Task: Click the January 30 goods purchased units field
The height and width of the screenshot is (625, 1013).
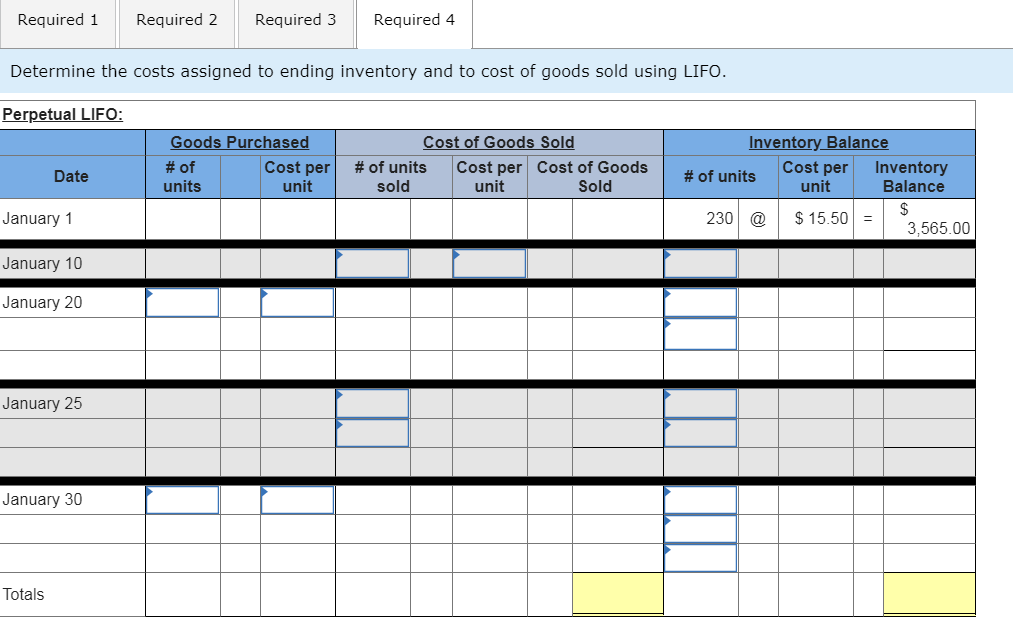Action: point(182,499)
